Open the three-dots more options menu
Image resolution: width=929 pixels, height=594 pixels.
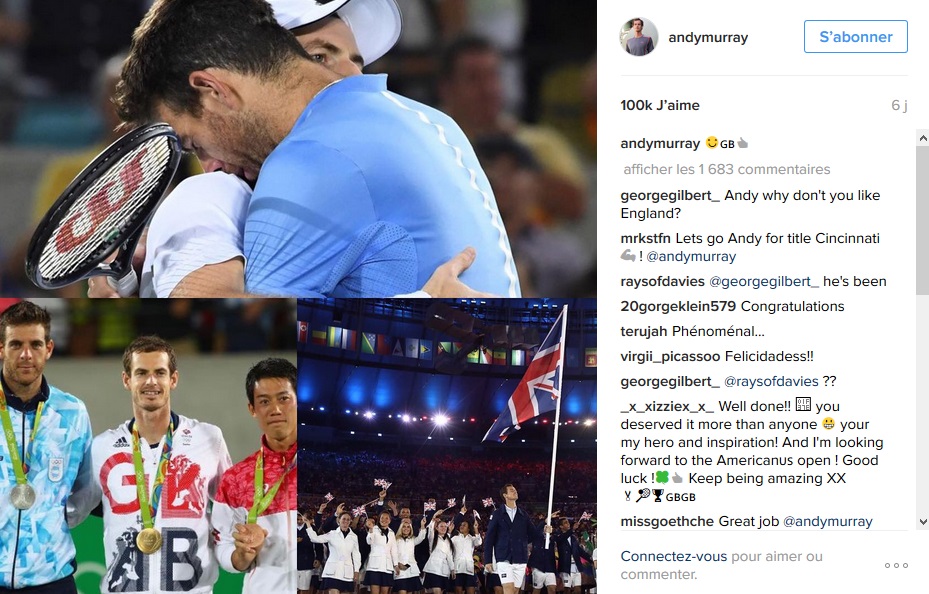click(x=896, y=566)
